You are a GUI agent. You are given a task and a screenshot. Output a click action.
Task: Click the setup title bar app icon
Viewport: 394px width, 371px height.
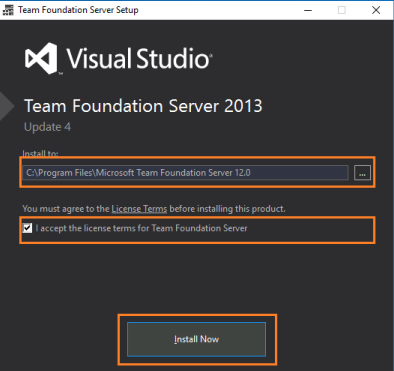click(x=8, y=10)
